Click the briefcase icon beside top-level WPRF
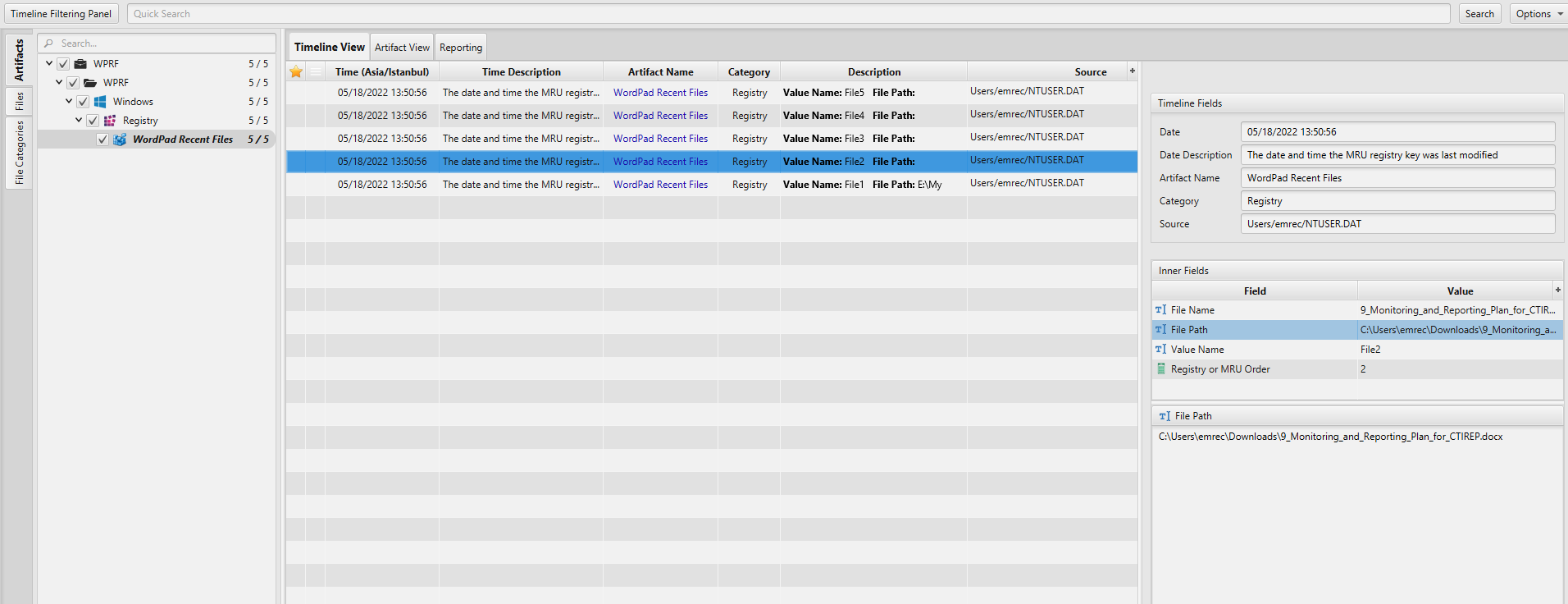Viewport: 1568px width, 604px height. pyautogui.click(x=80, y=64)
